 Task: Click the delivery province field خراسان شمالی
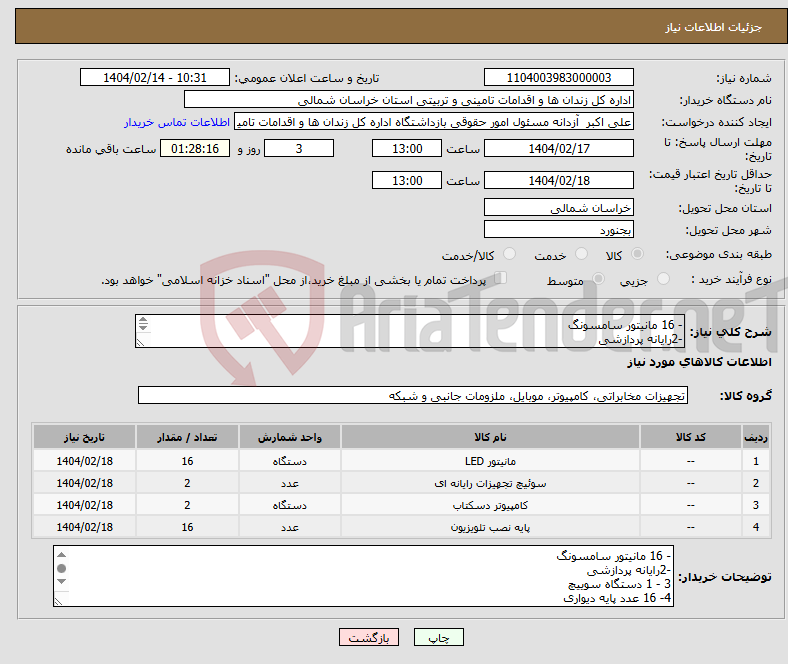(559, 207)
